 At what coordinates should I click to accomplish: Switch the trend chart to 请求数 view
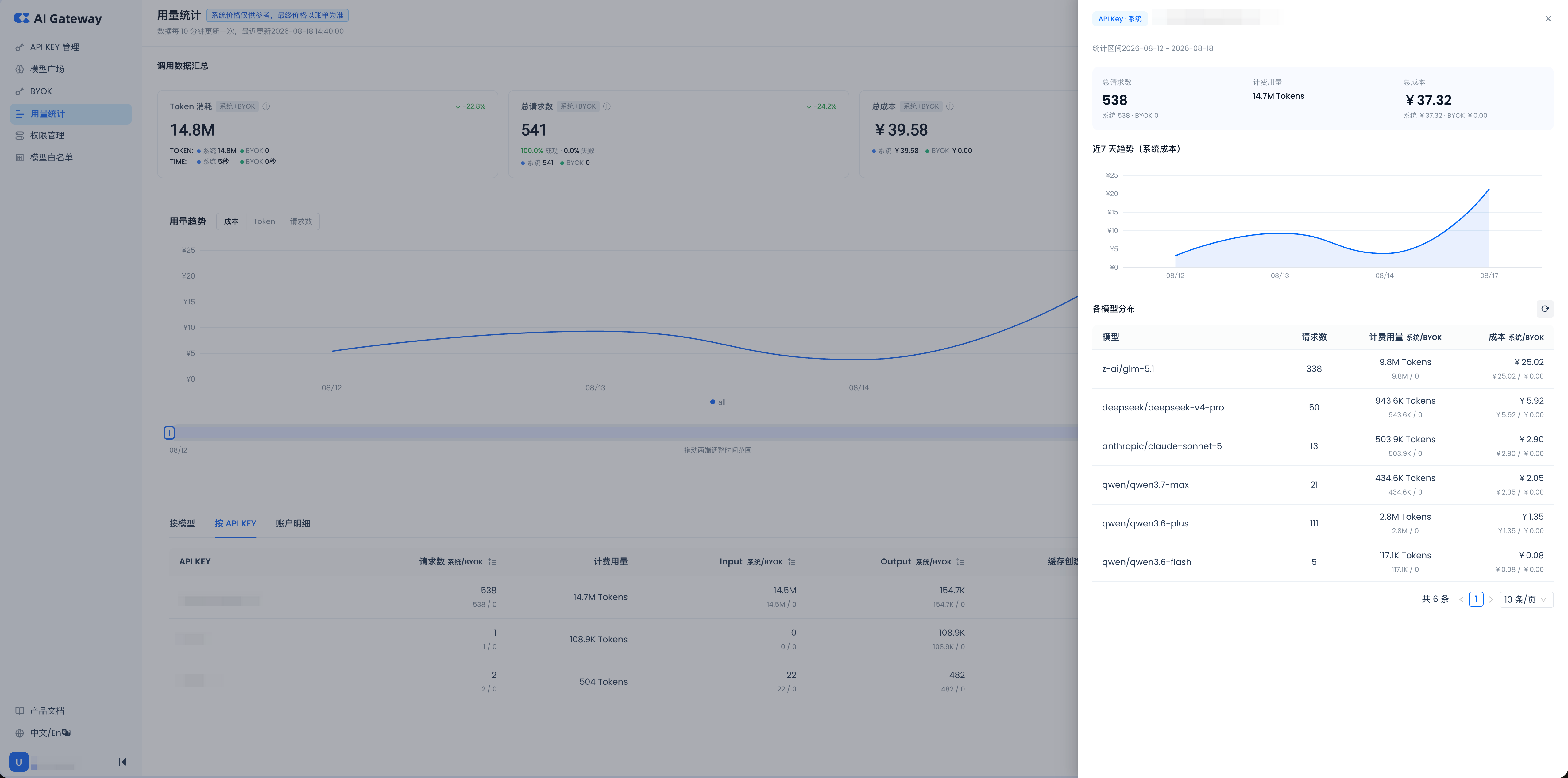301,221
